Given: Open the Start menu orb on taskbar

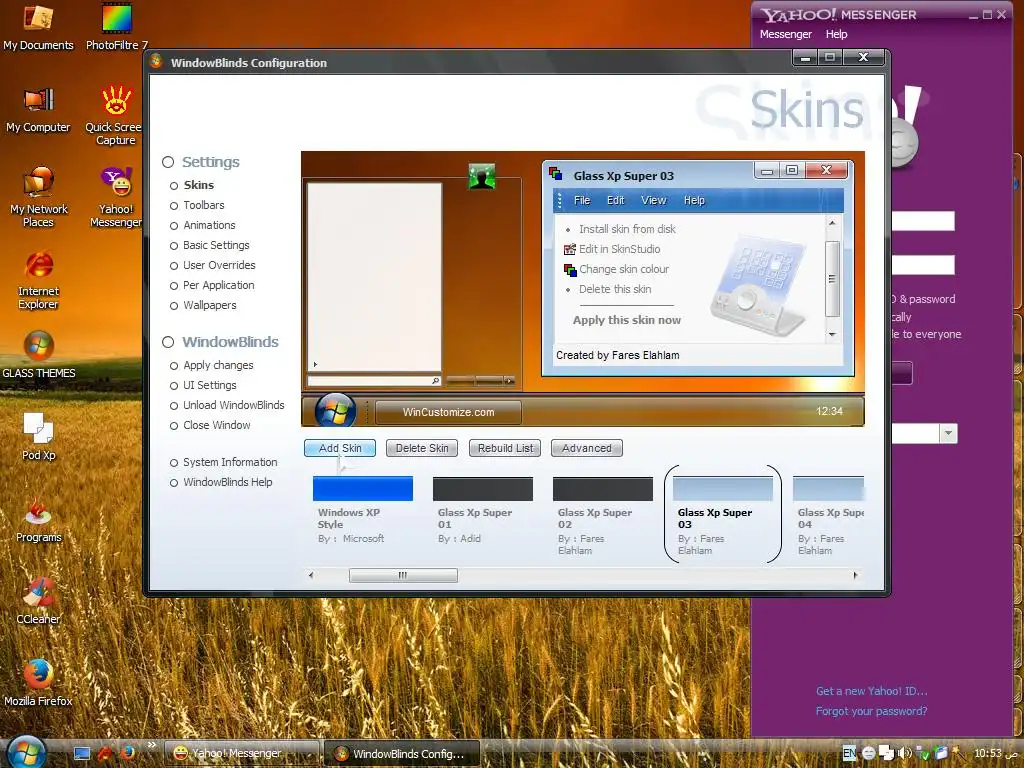Looking at the screenshot, I should click(x=26, y=752).
